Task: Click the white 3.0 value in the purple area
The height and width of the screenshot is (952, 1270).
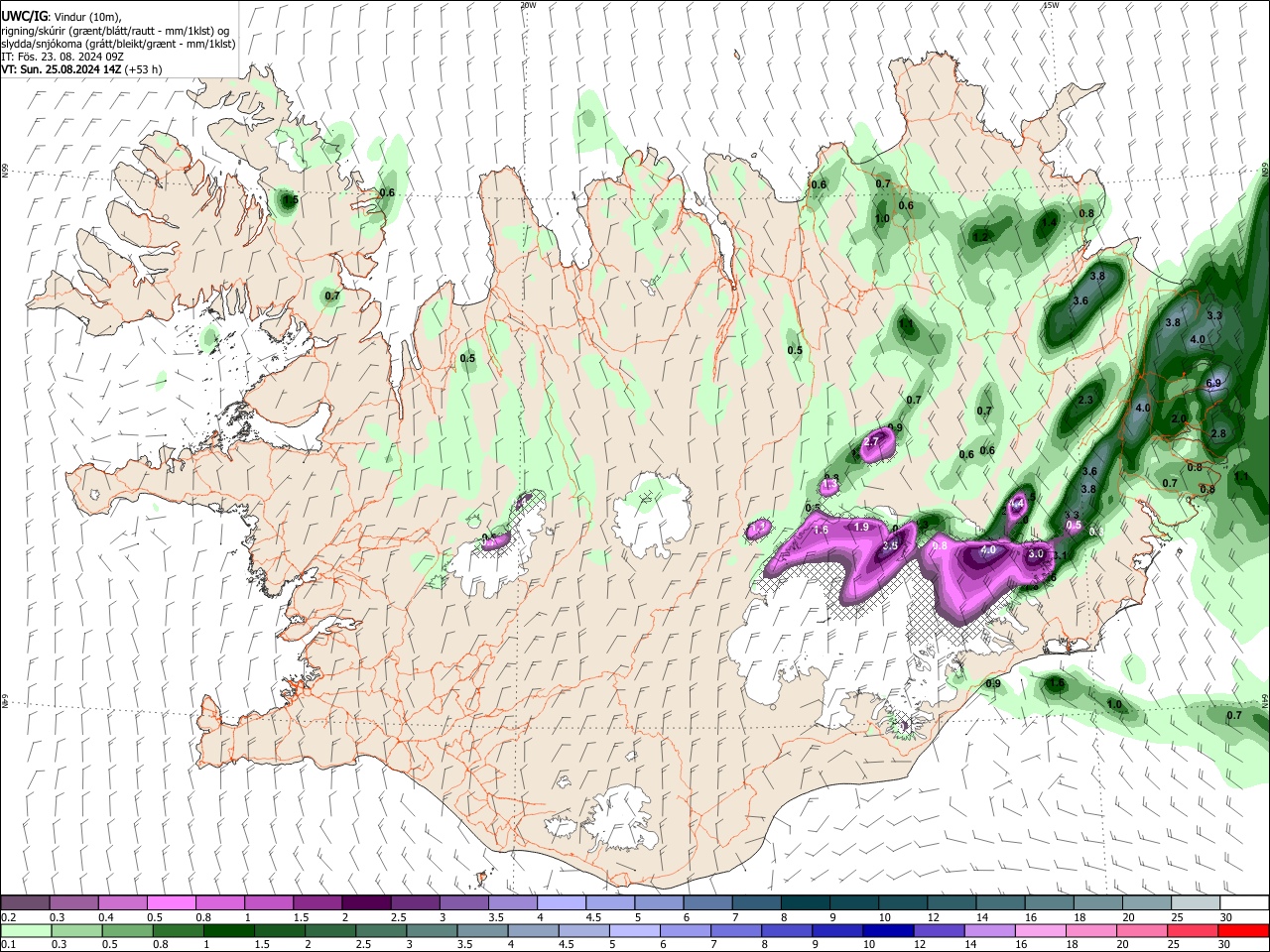Action: [1036, 554]
